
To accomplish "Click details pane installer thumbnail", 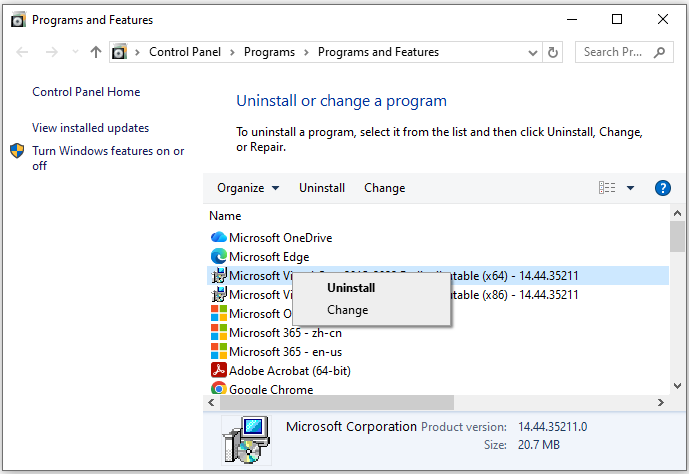I will pyautogui.click(x=246, y=440).
